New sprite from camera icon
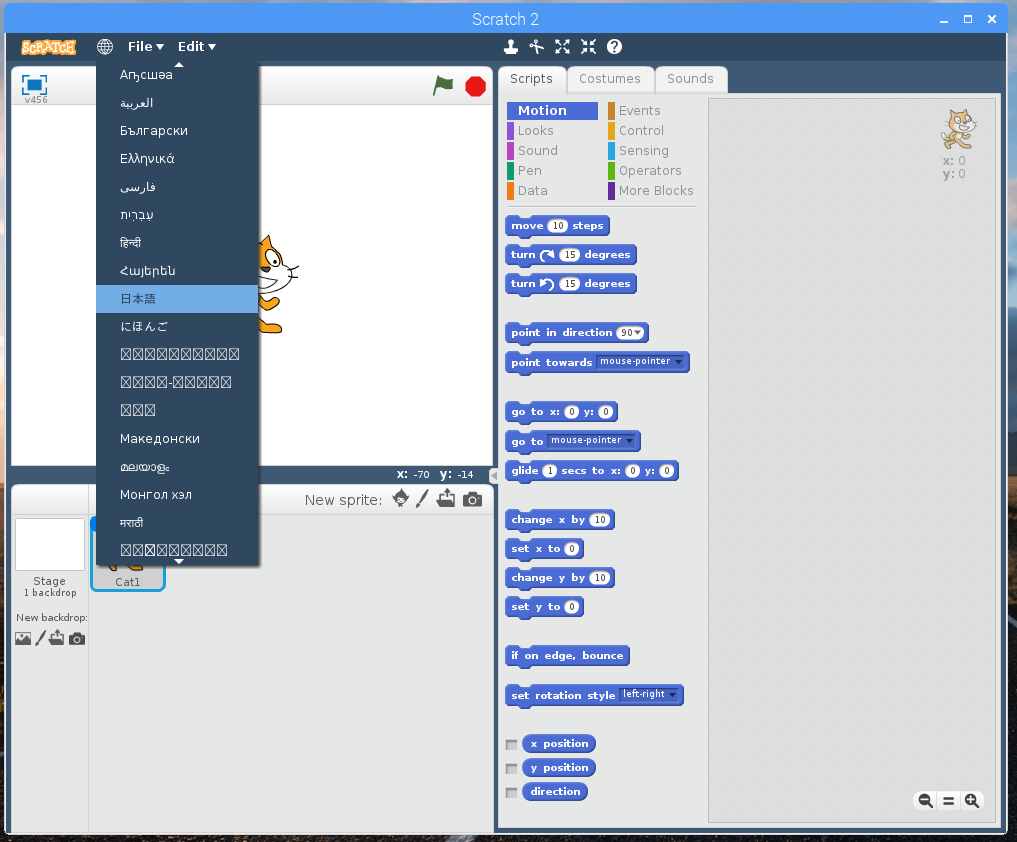Image resolution: width=1017 pixels, height=842 pixels. click(x=472, y=499)
